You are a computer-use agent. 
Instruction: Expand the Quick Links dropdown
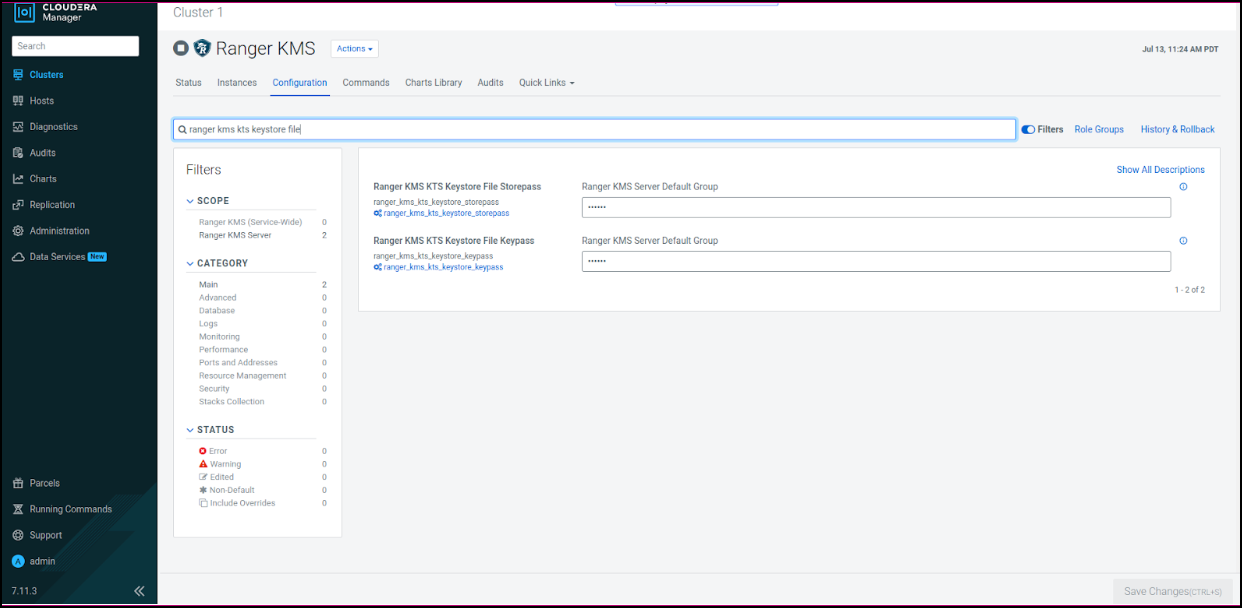click(x=546, y=83)
